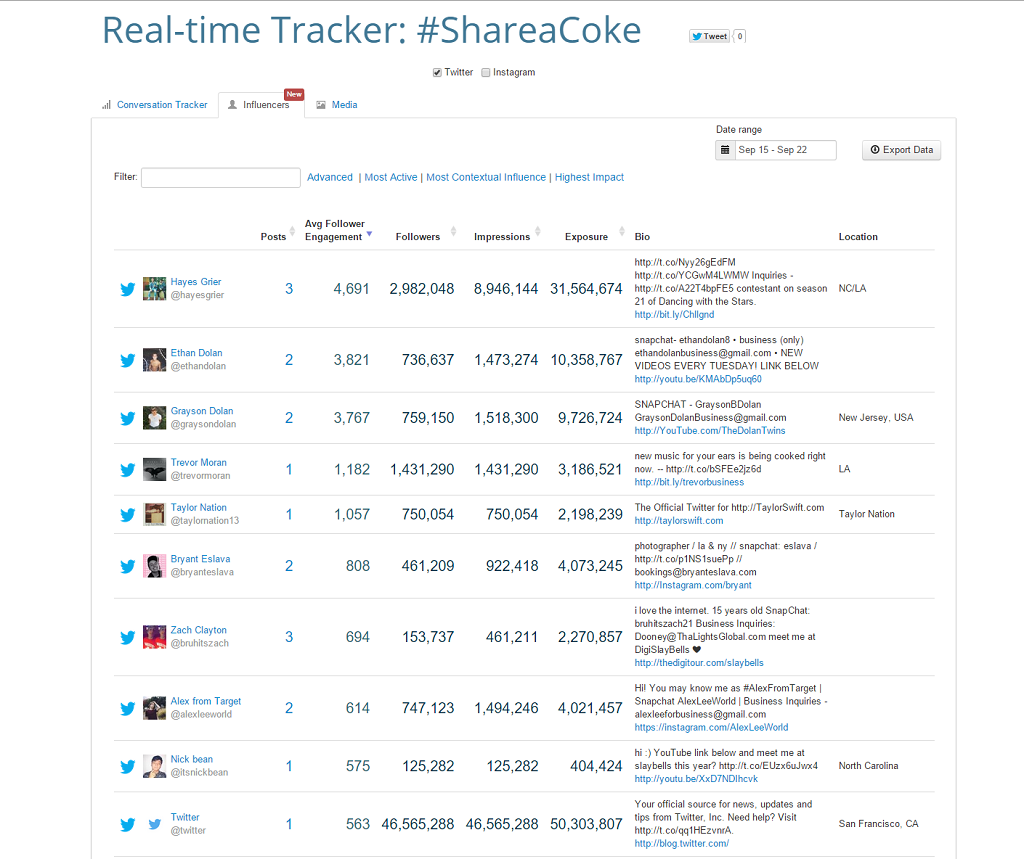1024x859 pixels.
Task: Open Bryant Eslava avatar thumbnail
Action: click(x=154, y=566)
